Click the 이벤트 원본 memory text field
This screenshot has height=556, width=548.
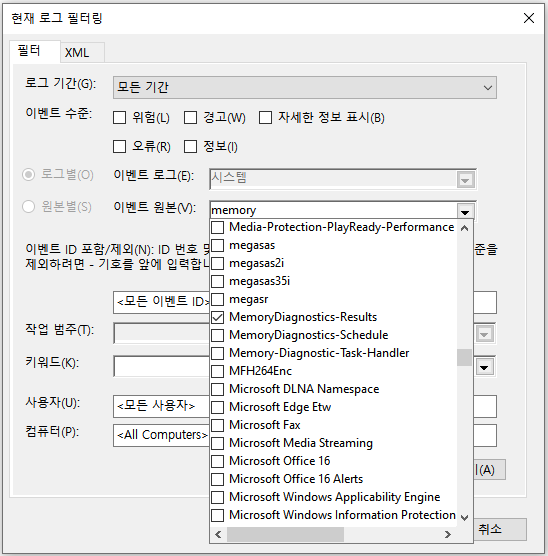click(x=333, y=211)
